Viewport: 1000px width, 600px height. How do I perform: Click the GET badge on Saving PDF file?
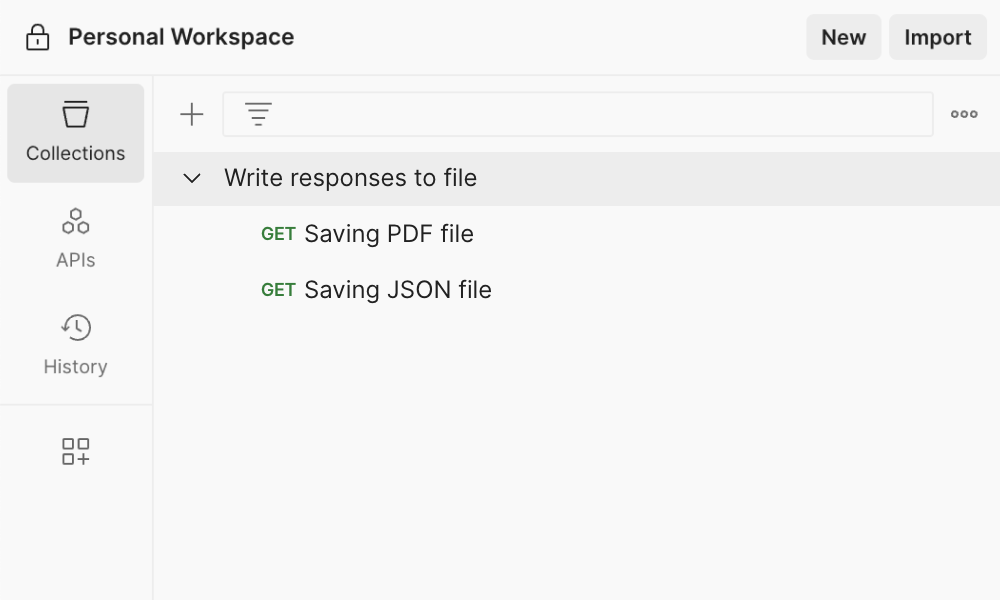(278, 233)
